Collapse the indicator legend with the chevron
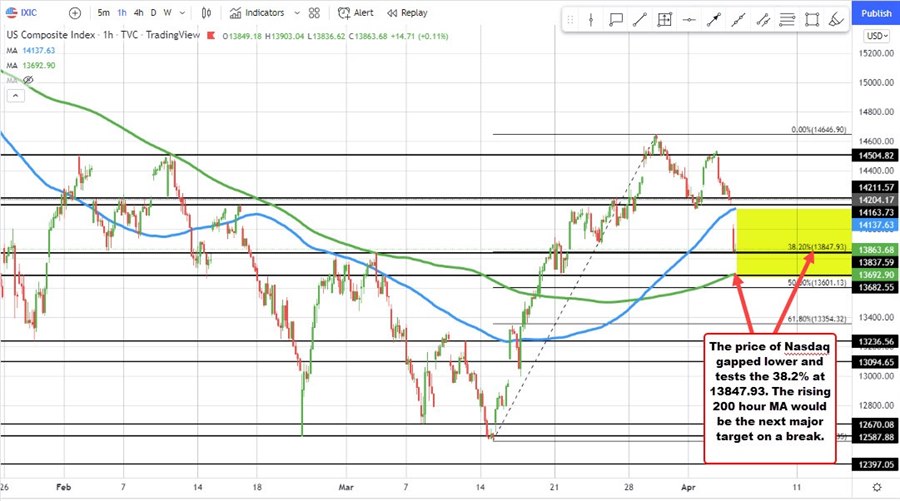900x501 pixels. pos(15,95)
